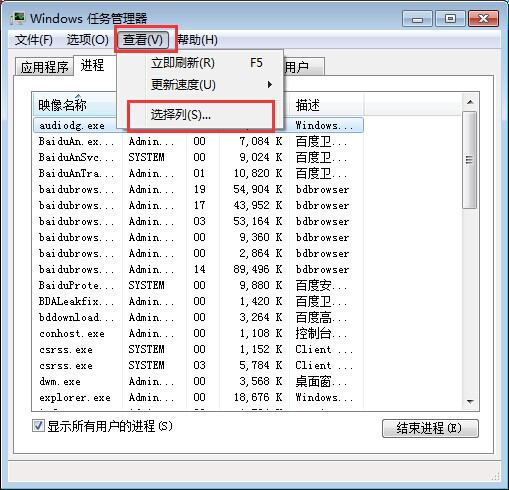This screenshot has width=509, height=490.
Task: Switch to the 用户 tab
Action: [303, 67]
